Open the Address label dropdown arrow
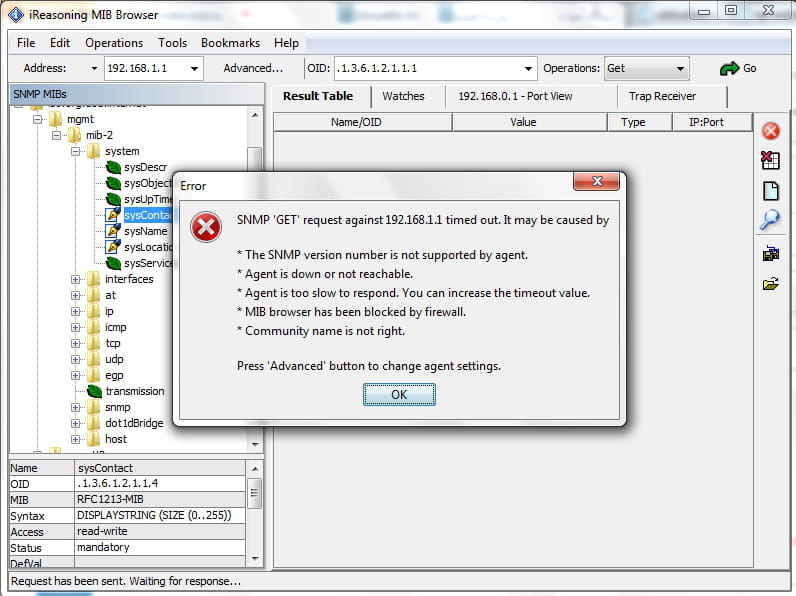The width and height of the screenshot is (796, 596). click(94, 69)
